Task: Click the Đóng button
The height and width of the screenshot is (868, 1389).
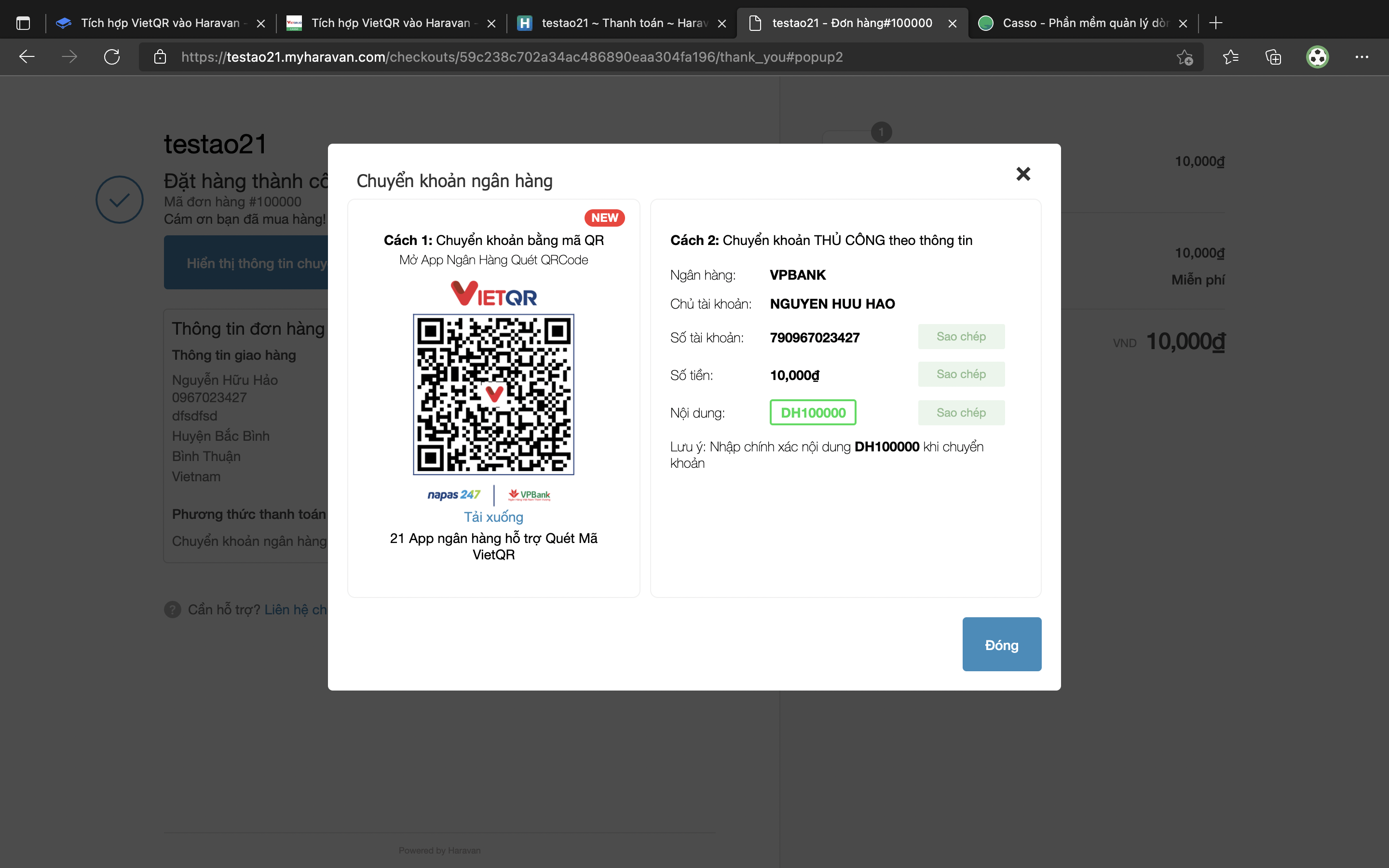Action: tap(1002, 644)
